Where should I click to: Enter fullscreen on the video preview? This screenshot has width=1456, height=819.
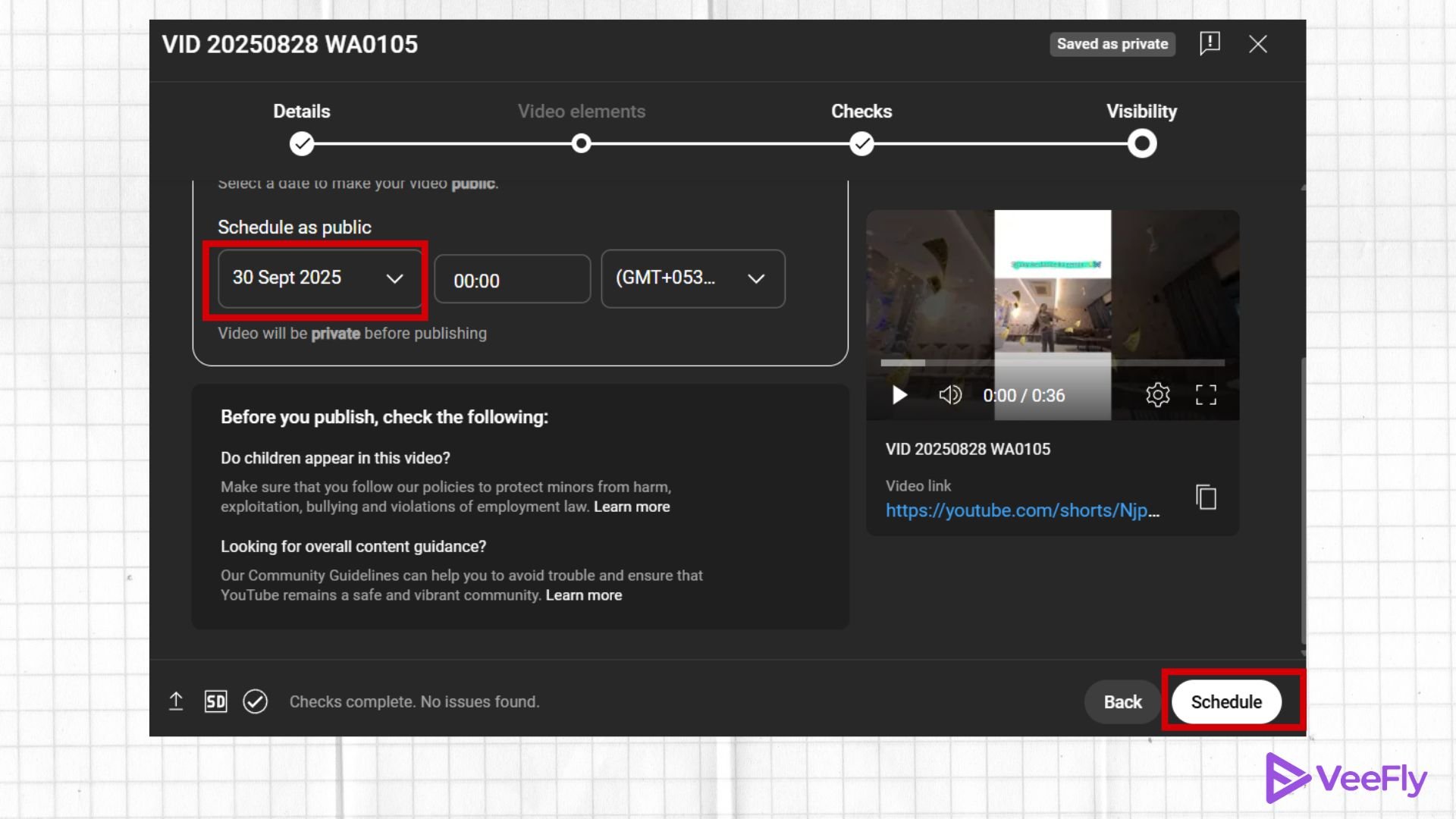pyautogui.click(x=1206, y=395)
